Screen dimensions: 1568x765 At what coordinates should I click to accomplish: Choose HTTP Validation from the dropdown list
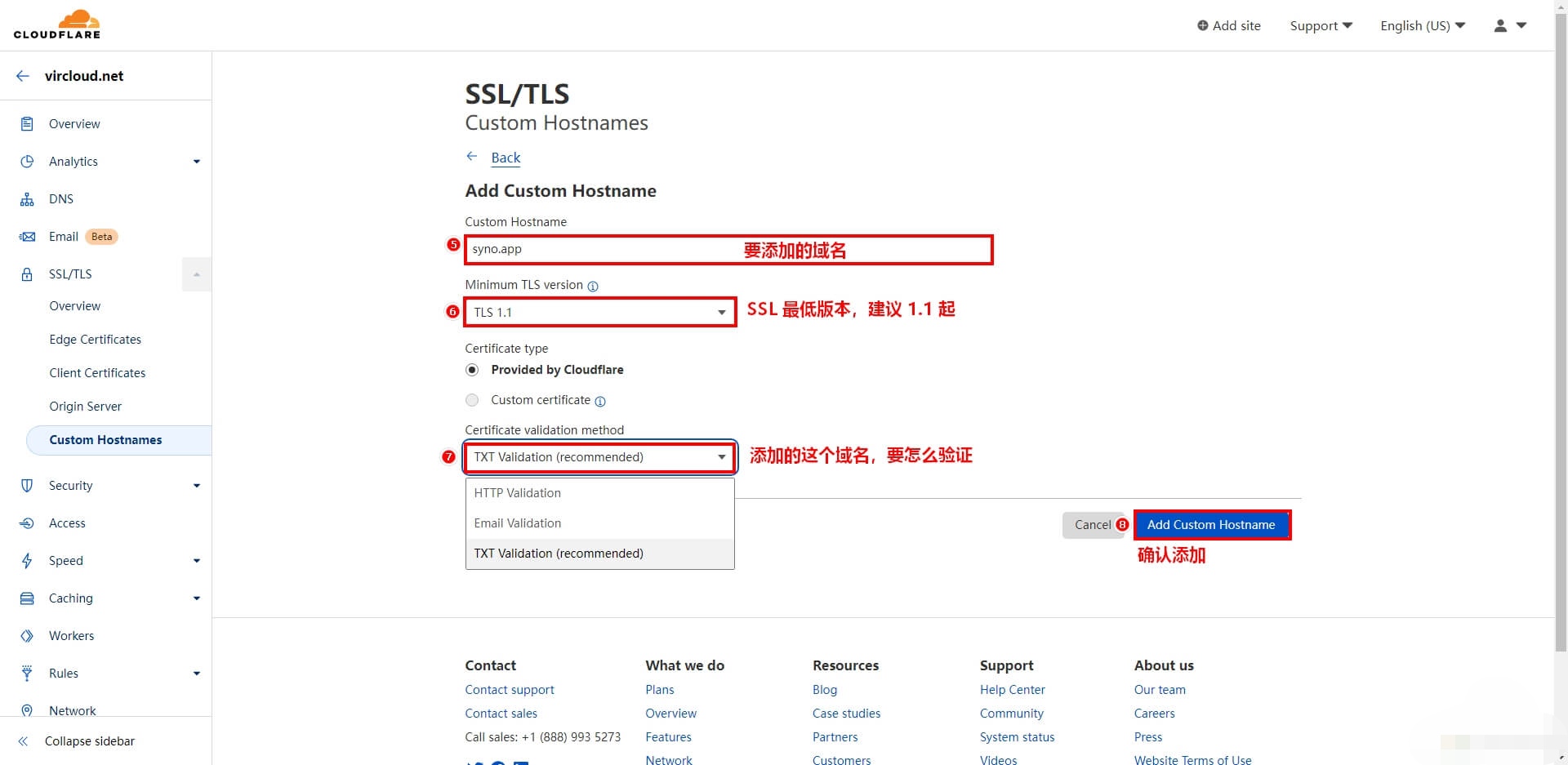(x=518, y=493)
